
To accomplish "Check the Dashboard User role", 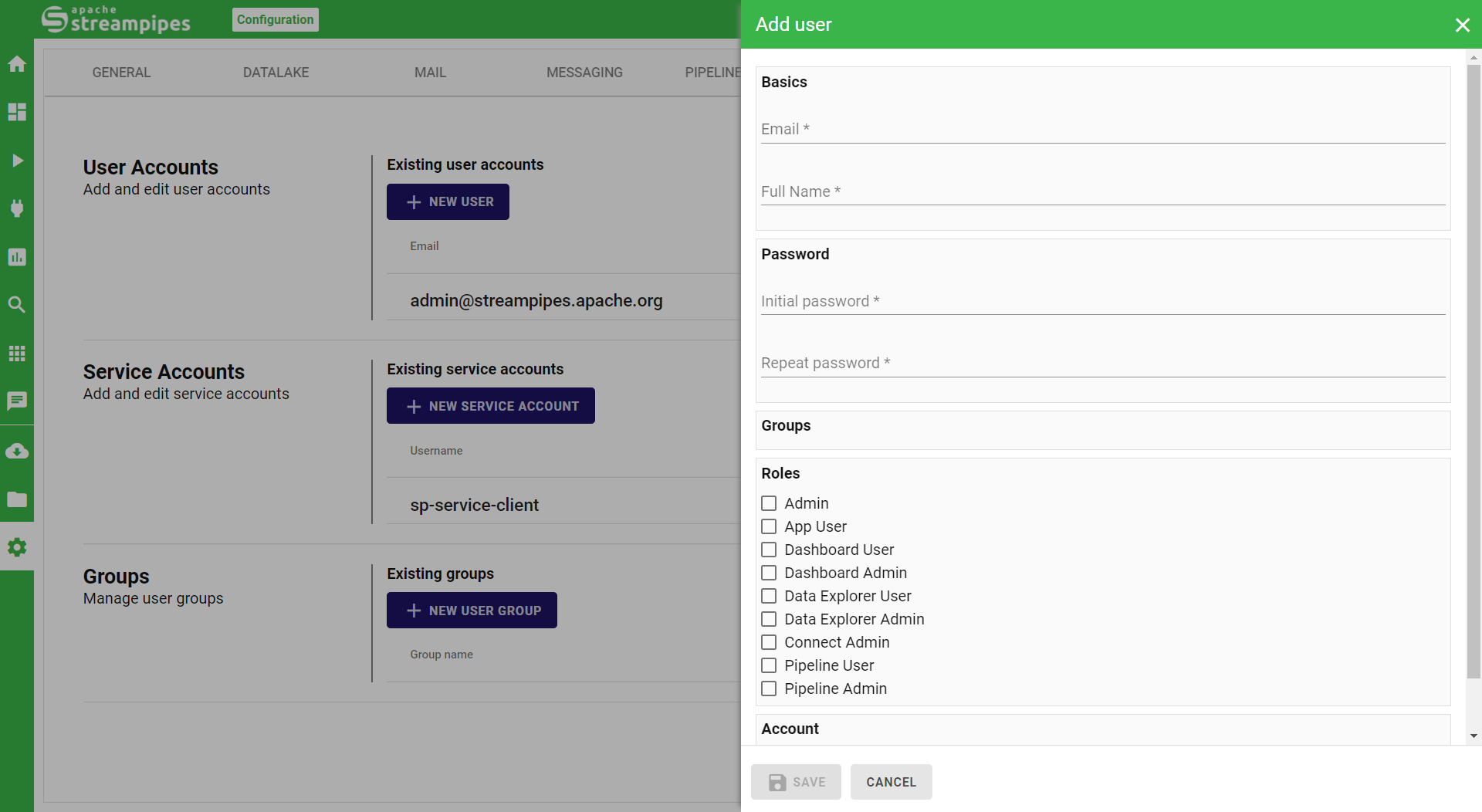I will pyautogui.click(x=769, y=550).
